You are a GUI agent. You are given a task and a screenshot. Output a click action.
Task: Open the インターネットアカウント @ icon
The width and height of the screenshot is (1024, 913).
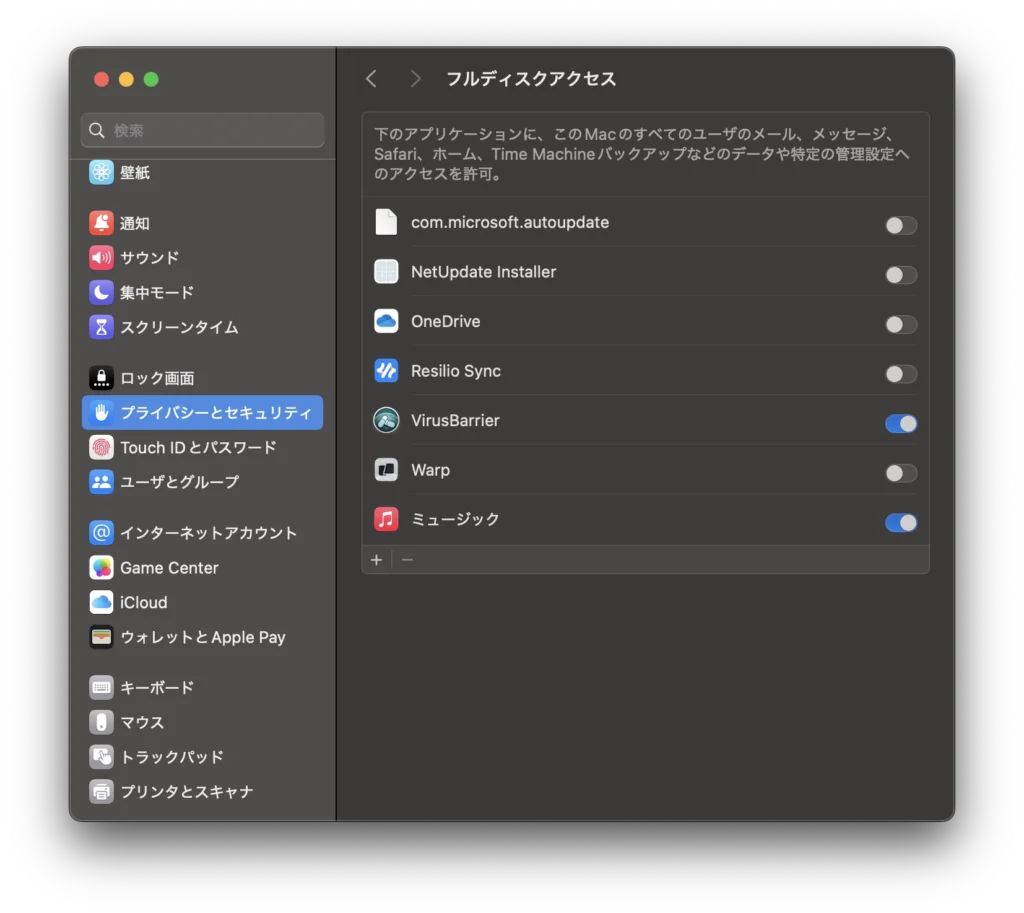[101, 533]
